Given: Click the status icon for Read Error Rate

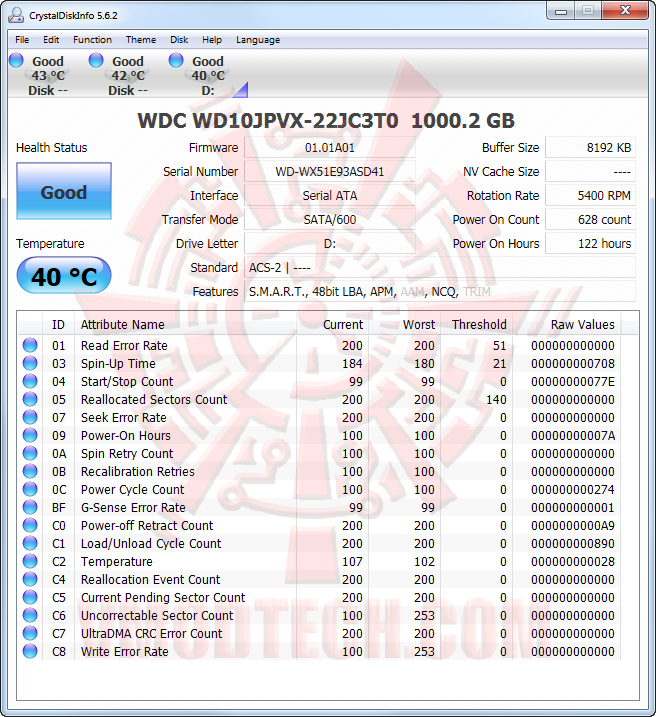Looking at the screenshot, I should point(30,345).
